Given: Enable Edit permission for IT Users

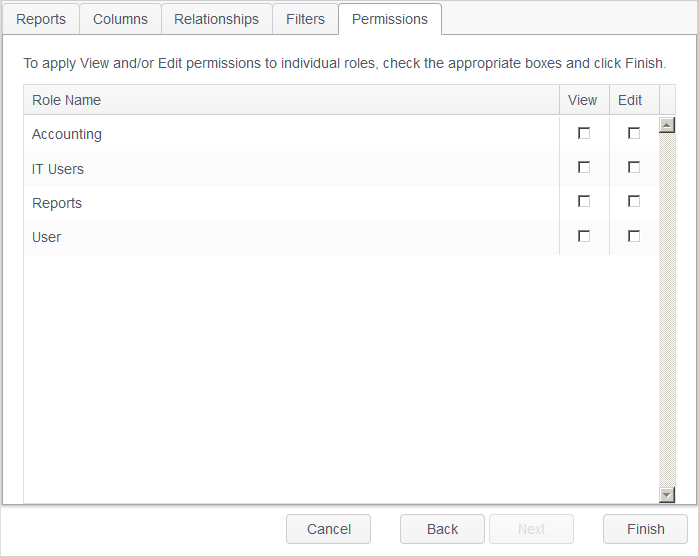Looking at the screenshot, I should (x=634, y=167).
